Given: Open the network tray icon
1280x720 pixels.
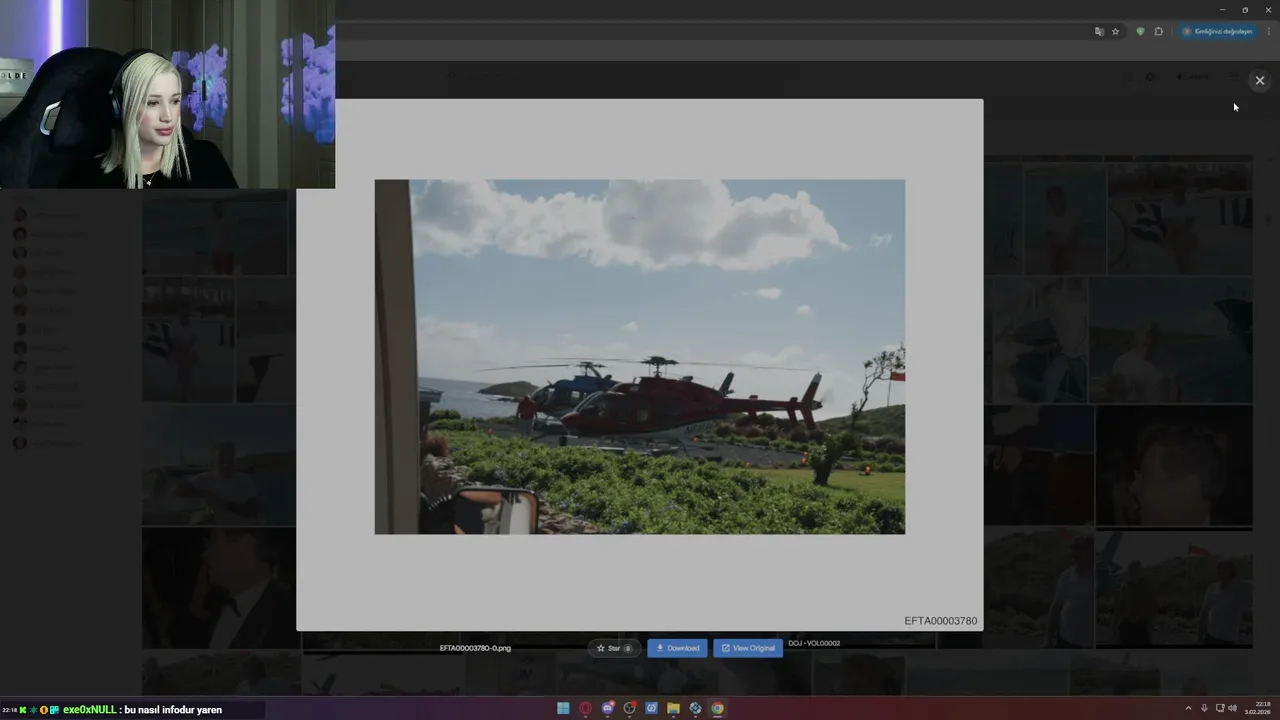Looking at the screenshot, I should coord(1220,708).
